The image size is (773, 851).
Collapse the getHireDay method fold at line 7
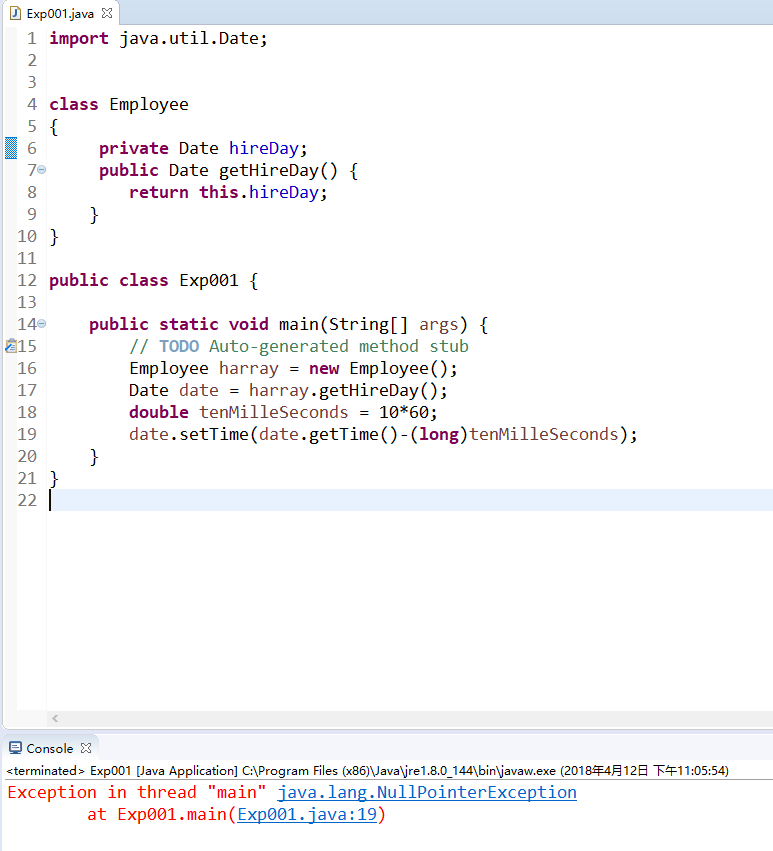(x=42, y=170)
